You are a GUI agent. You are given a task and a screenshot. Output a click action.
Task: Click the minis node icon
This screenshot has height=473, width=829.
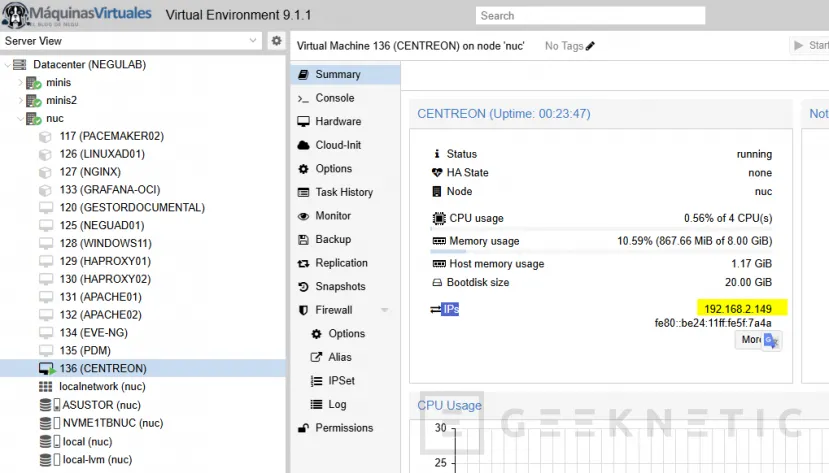(33, 82)
